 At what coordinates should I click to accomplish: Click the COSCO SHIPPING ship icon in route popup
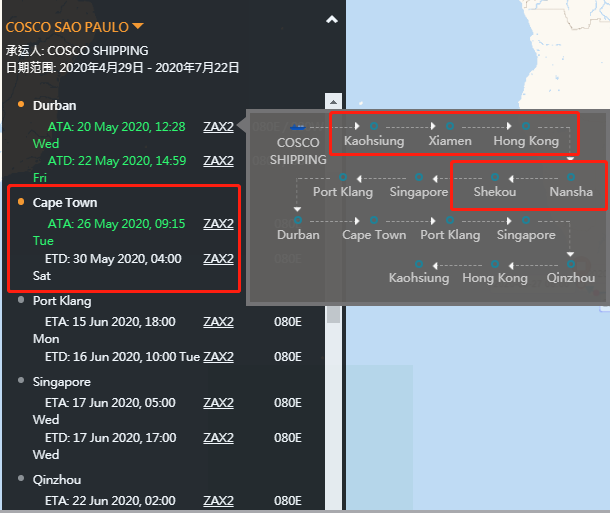298,127
